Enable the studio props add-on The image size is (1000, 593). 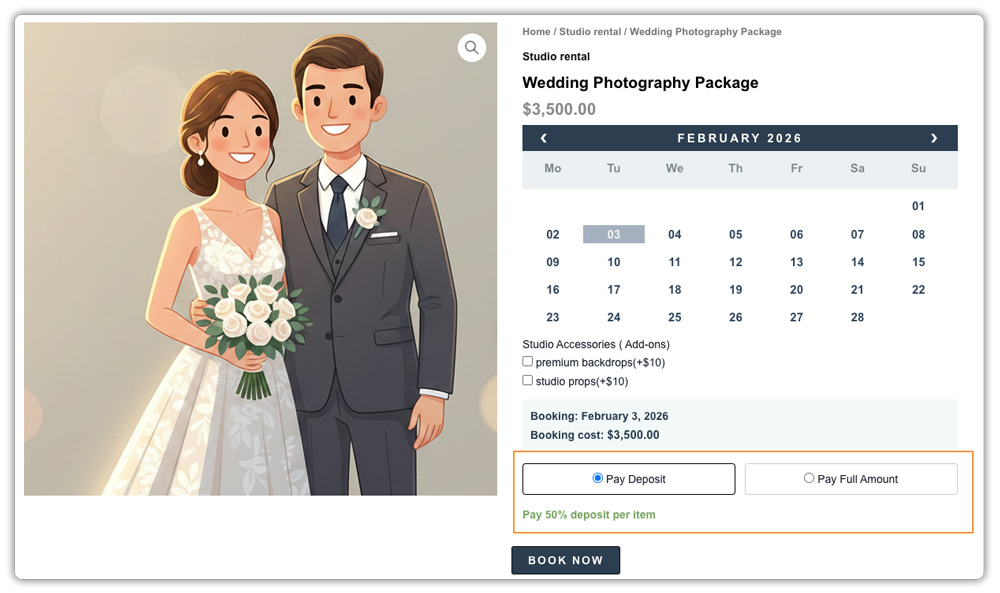527,380
